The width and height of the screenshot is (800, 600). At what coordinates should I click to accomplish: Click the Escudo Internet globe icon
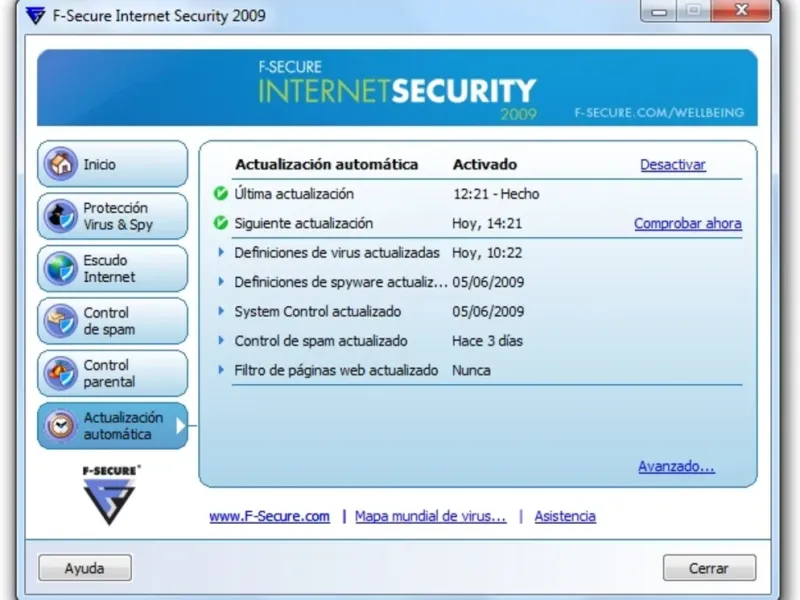(x=61, y=268)
